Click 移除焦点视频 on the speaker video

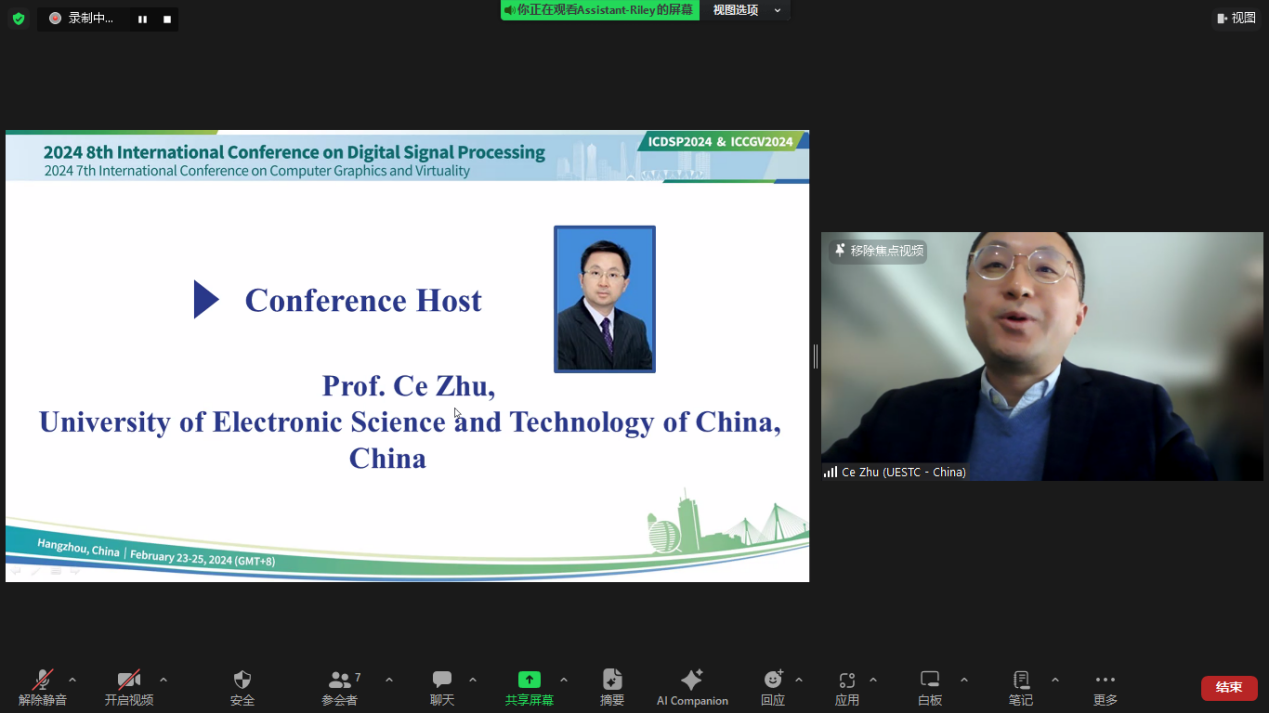[x=878, y=251]
